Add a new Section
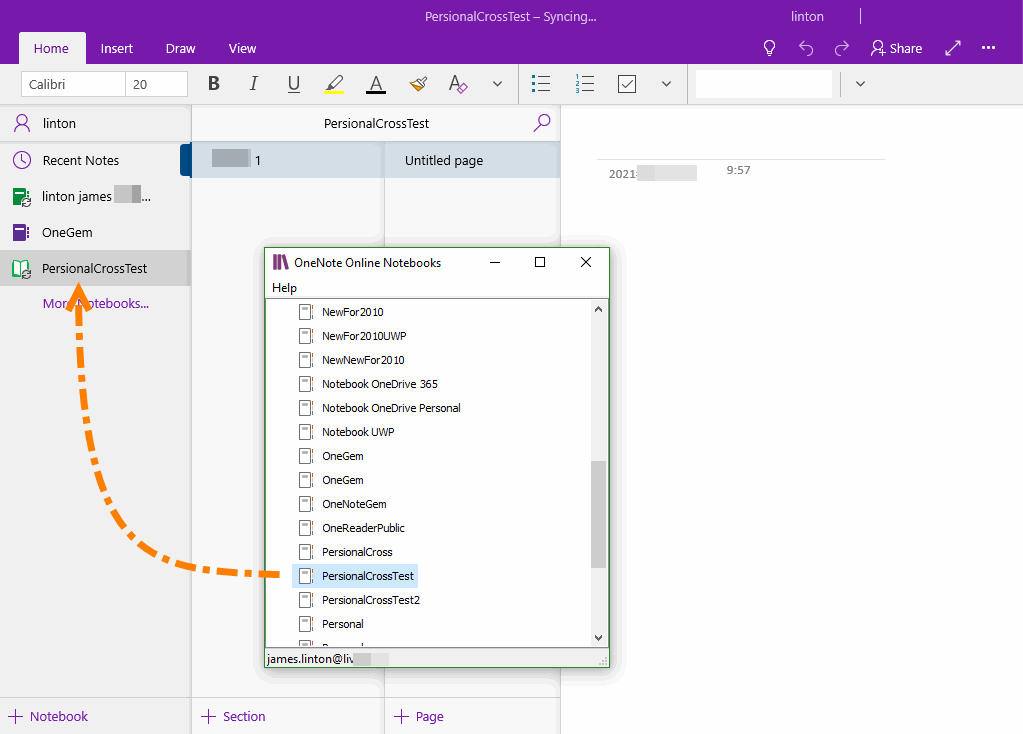 tap(234, 716)
